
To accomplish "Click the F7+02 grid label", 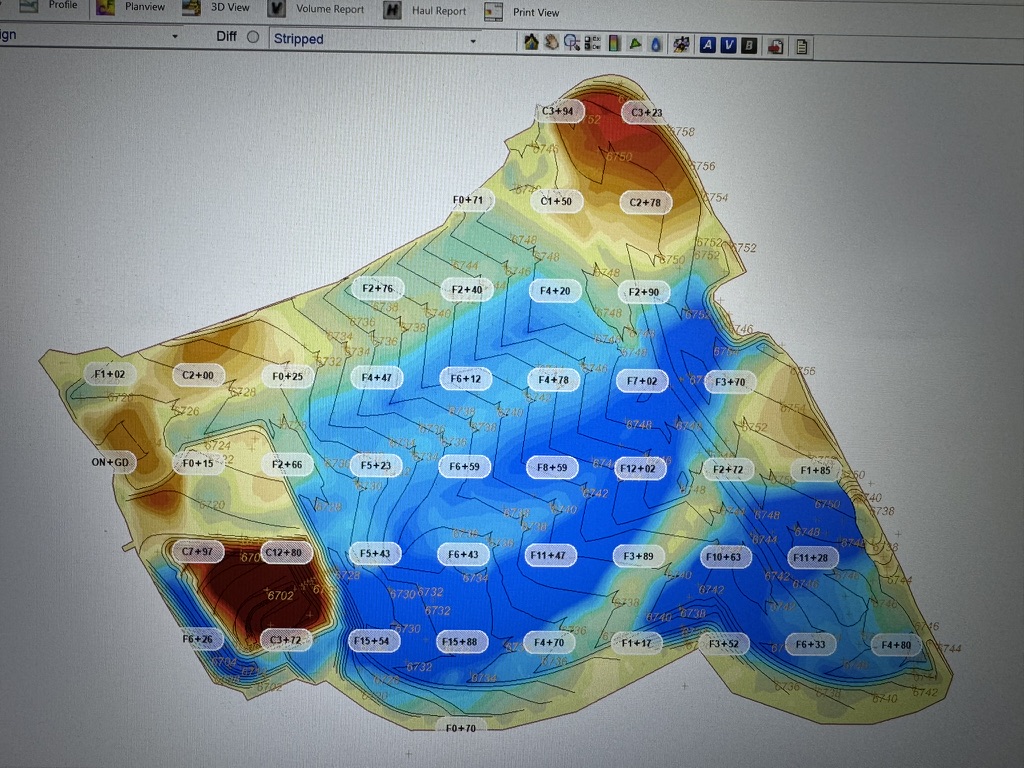I will click(642, 381).
